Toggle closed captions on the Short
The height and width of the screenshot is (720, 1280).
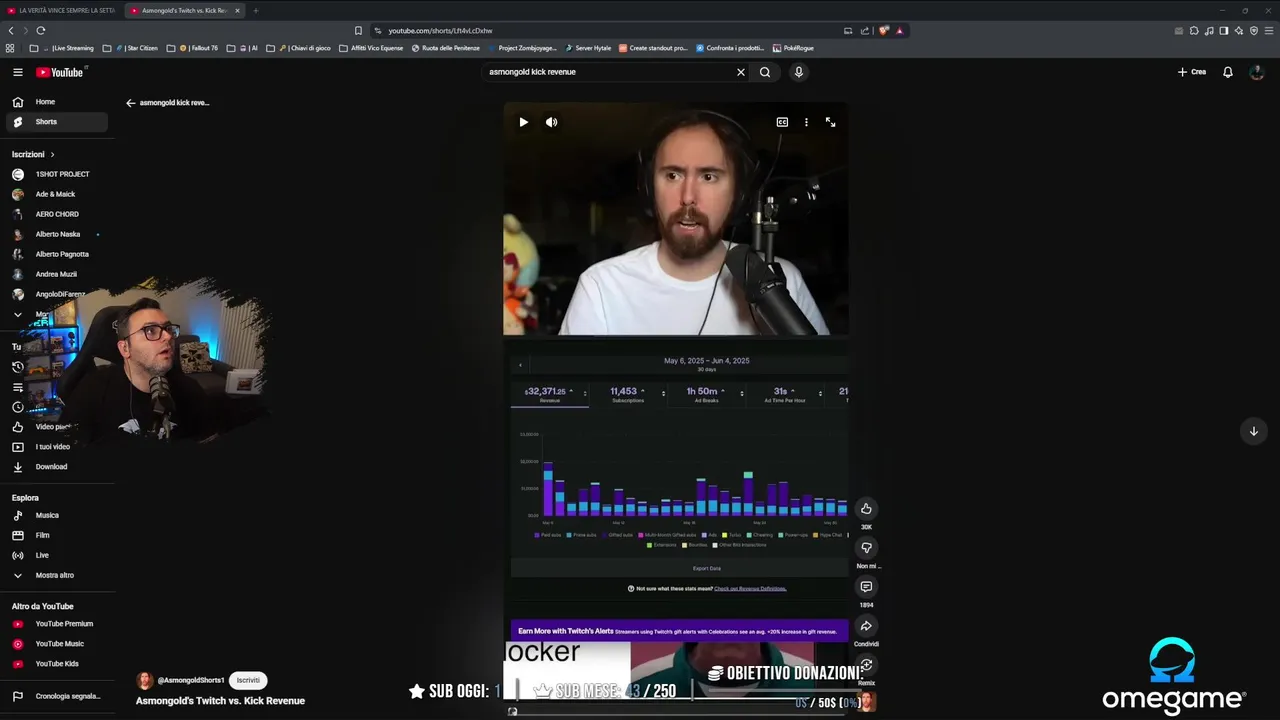click(x=782, y=122)
